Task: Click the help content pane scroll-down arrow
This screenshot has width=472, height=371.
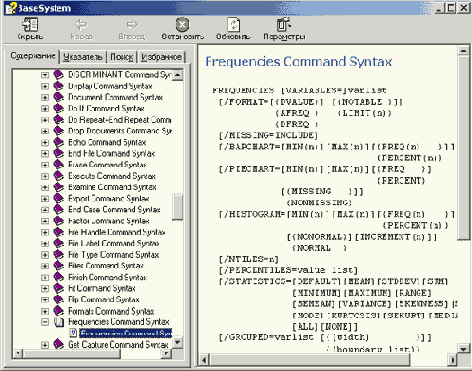Action: (x=463, y=349)
